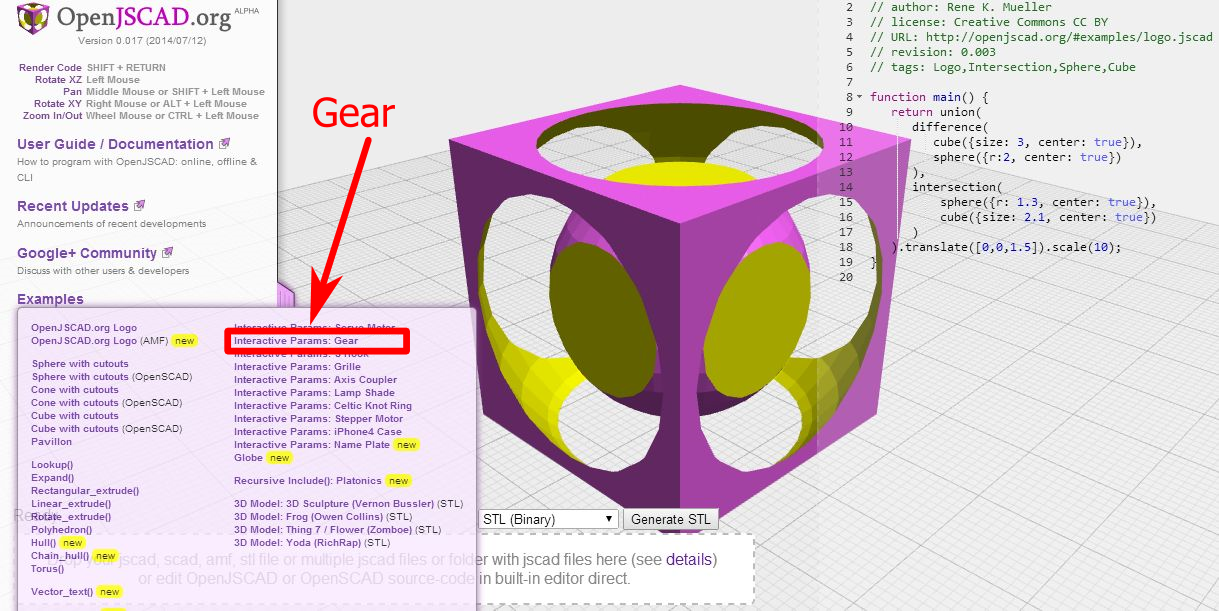Open the Cube with cutouts example
1219x611 pixels.
click(x=75, y=416)
